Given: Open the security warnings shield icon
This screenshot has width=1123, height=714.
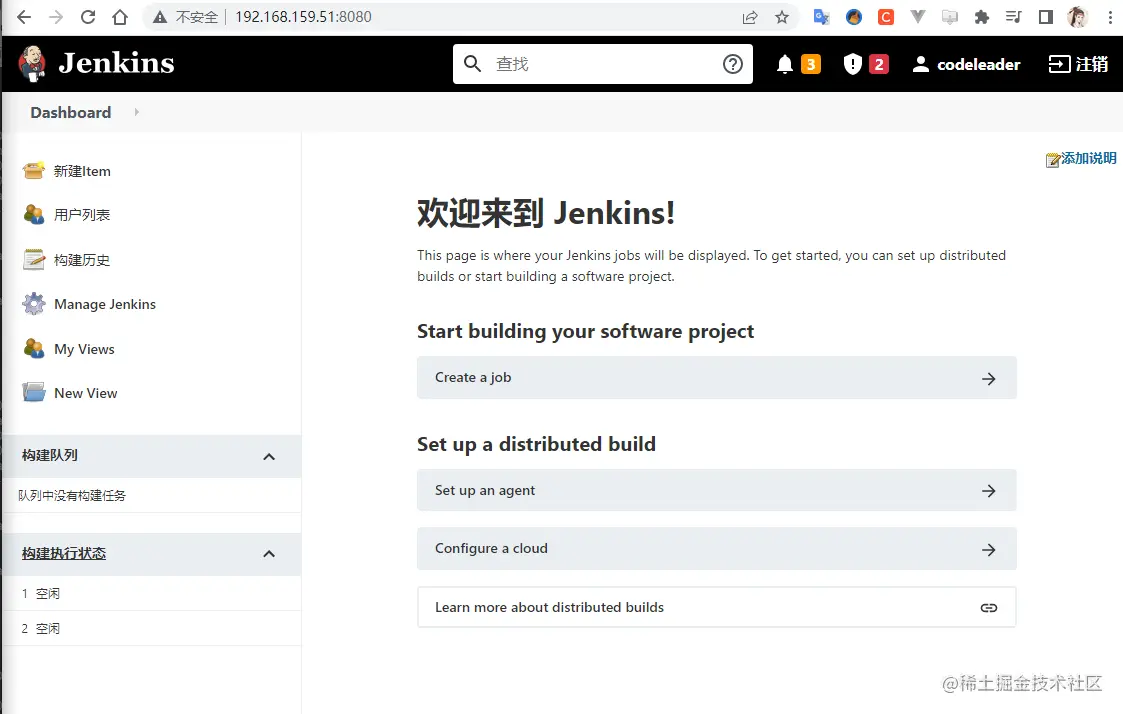Looking at the screenshot, I should tap(852, 64).
